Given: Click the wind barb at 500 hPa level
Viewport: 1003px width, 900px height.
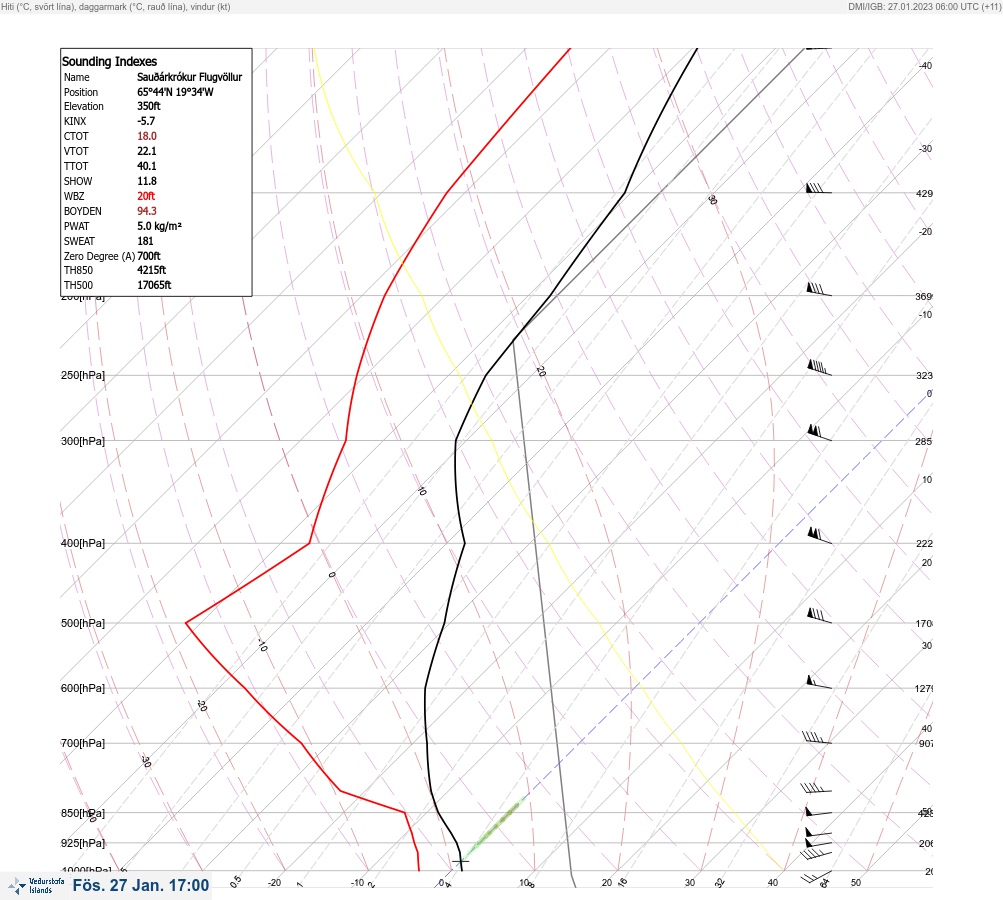Looking at the screenshot, I should (819, 616).
